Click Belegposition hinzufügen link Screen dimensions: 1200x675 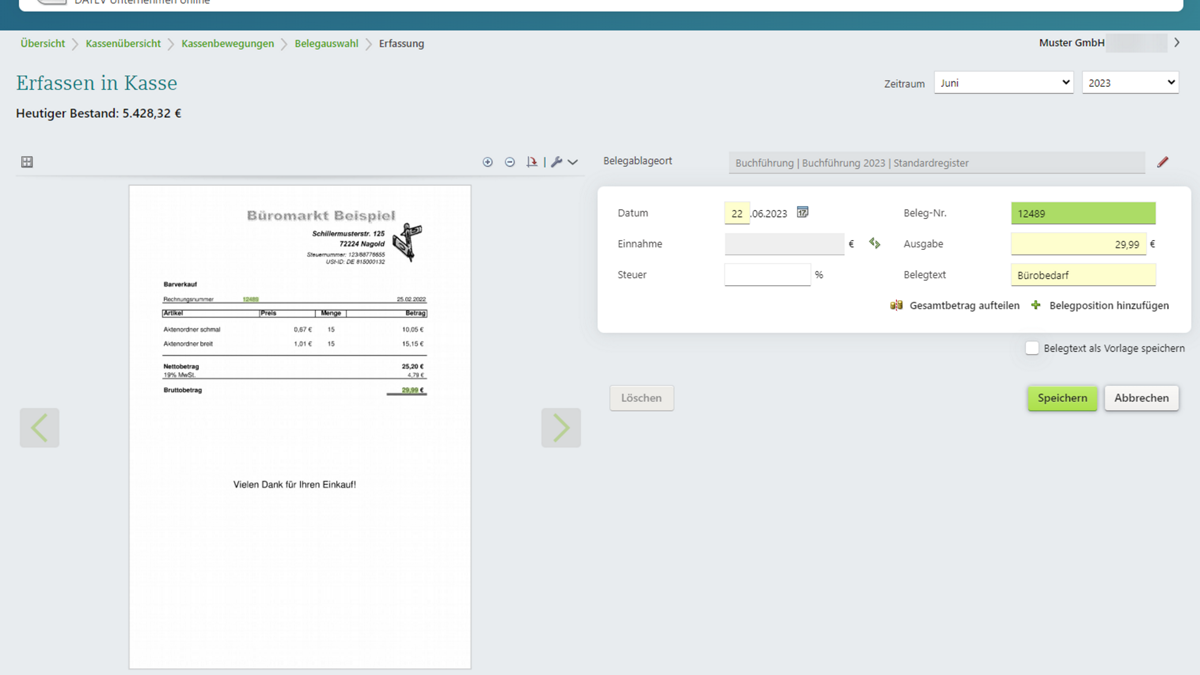tap(1109, 305)
